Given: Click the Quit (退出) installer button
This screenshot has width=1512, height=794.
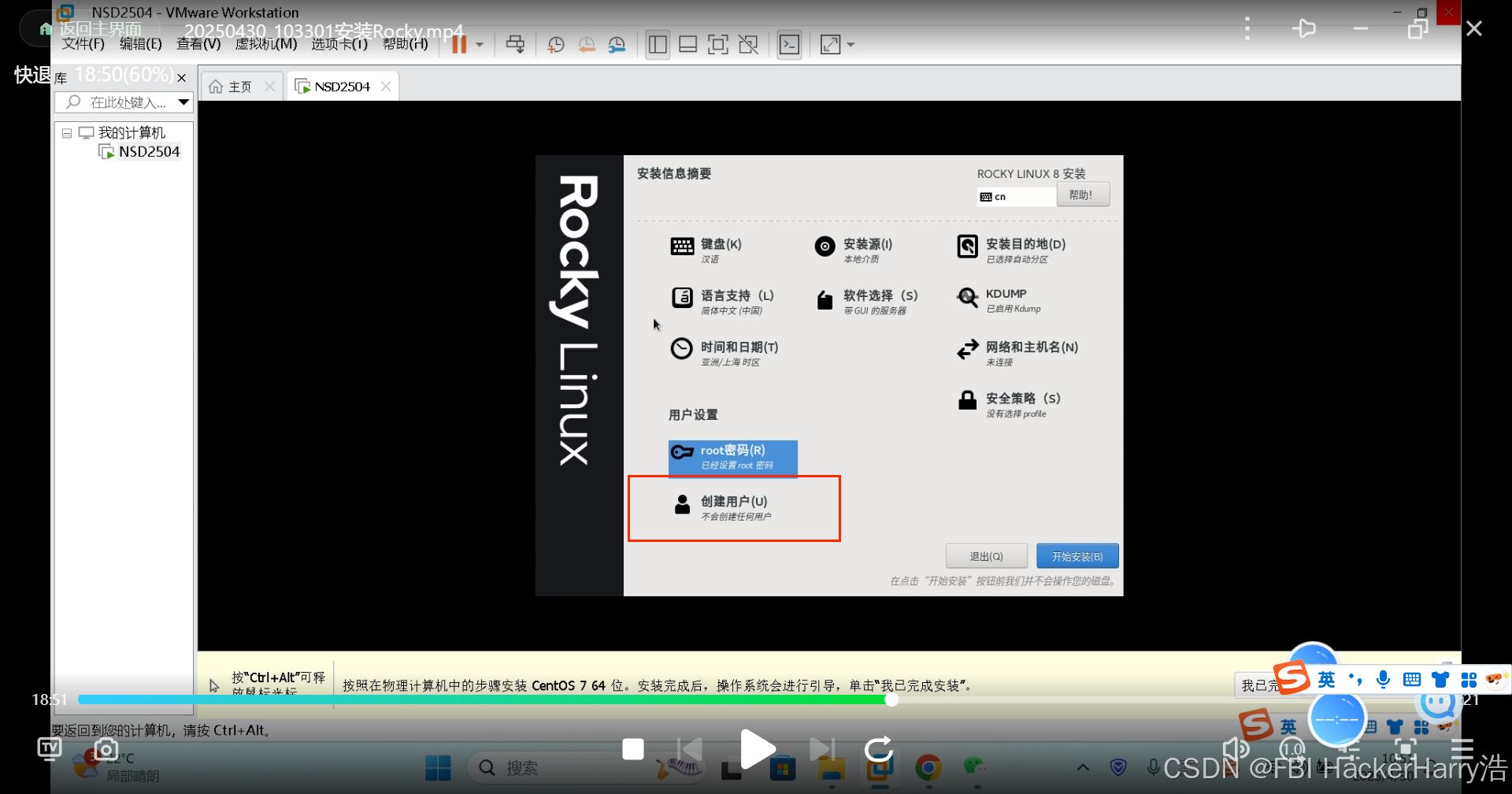Looking at the screenshot, I should [986, 556].
